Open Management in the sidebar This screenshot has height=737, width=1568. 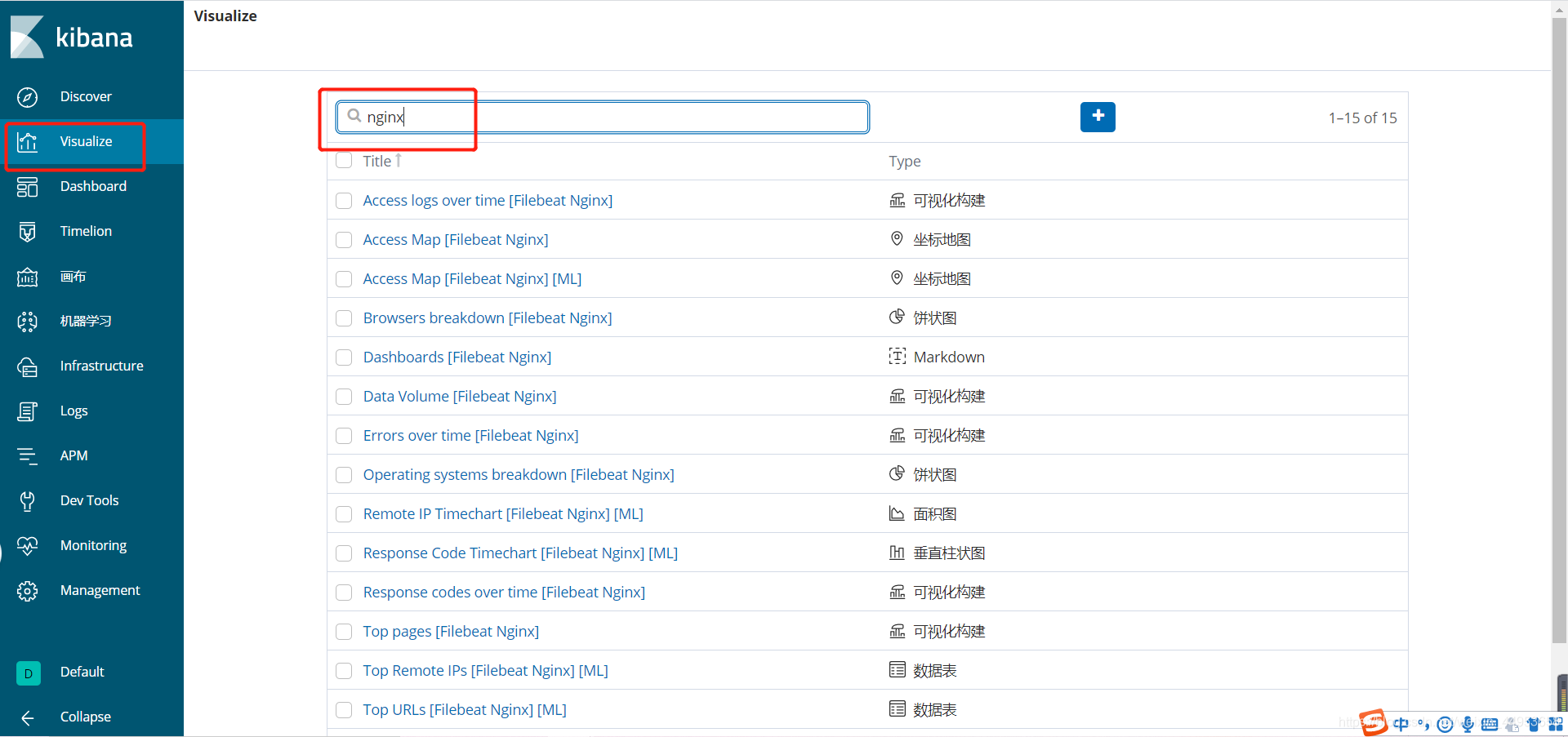(x=100, y=590)
